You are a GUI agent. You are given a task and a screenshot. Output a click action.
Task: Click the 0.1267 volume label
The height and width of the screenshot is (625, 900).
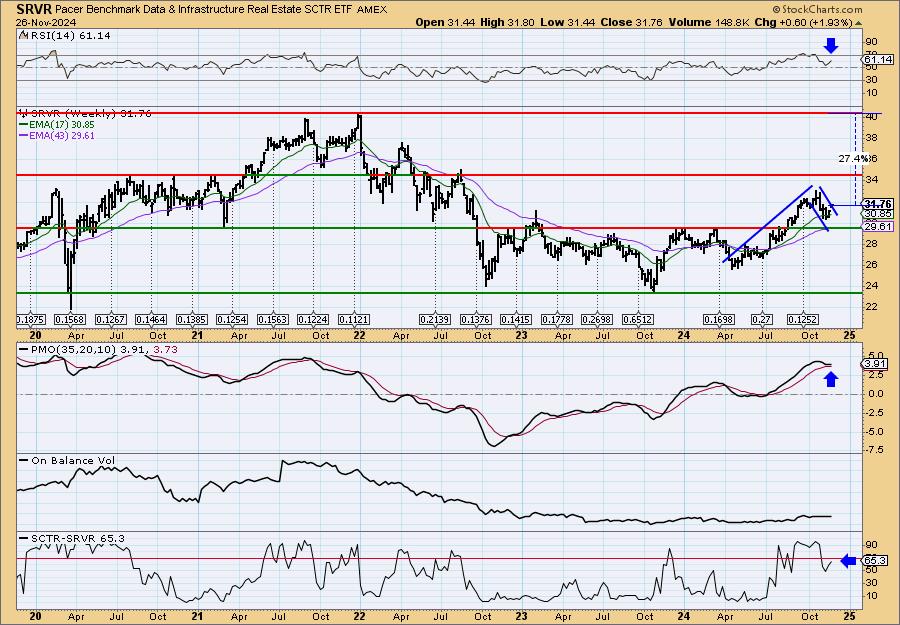(x=110, y=319)
